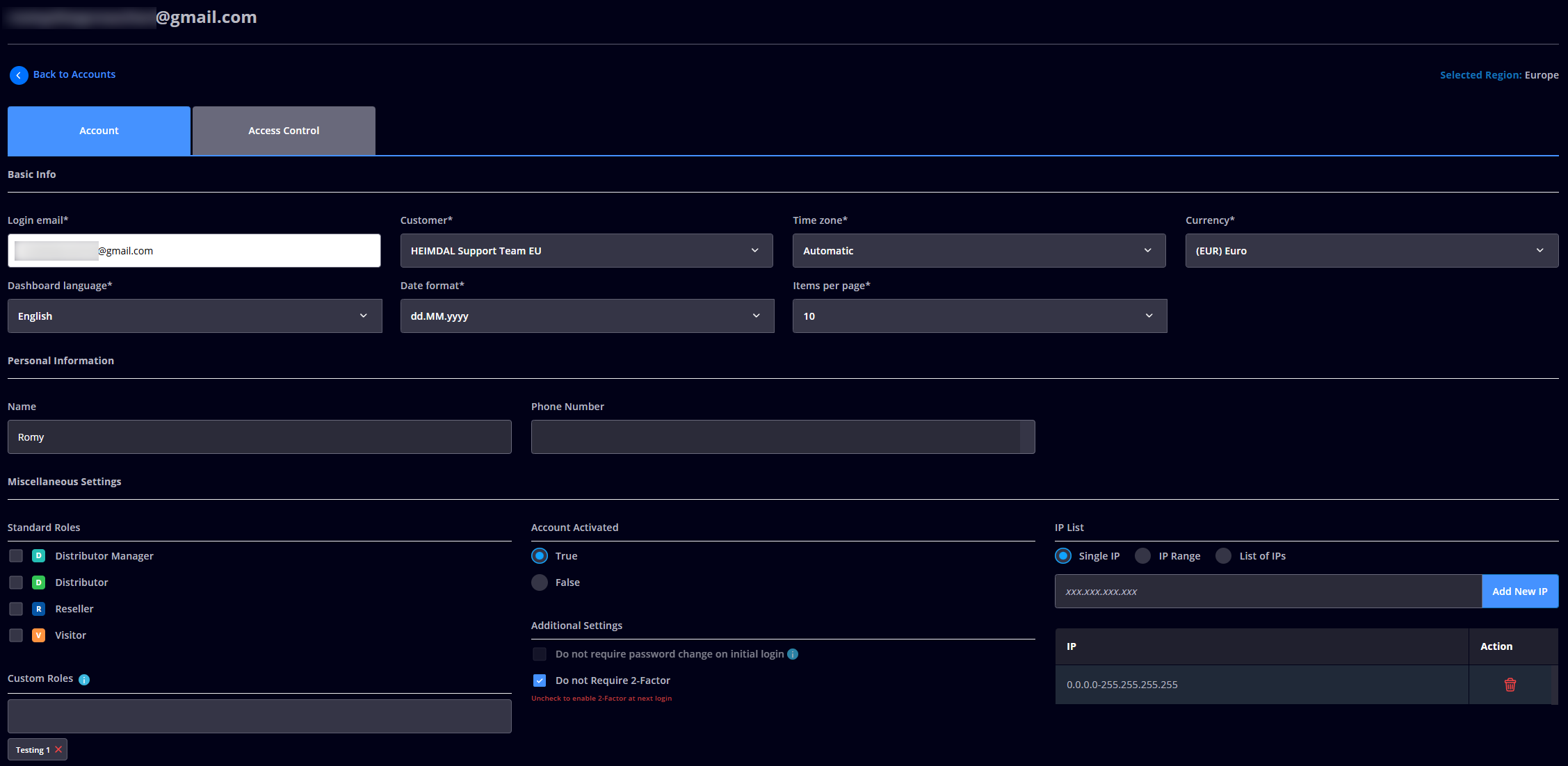Click the IP column header
The image size is (1568, 766).
[1262, 646]
